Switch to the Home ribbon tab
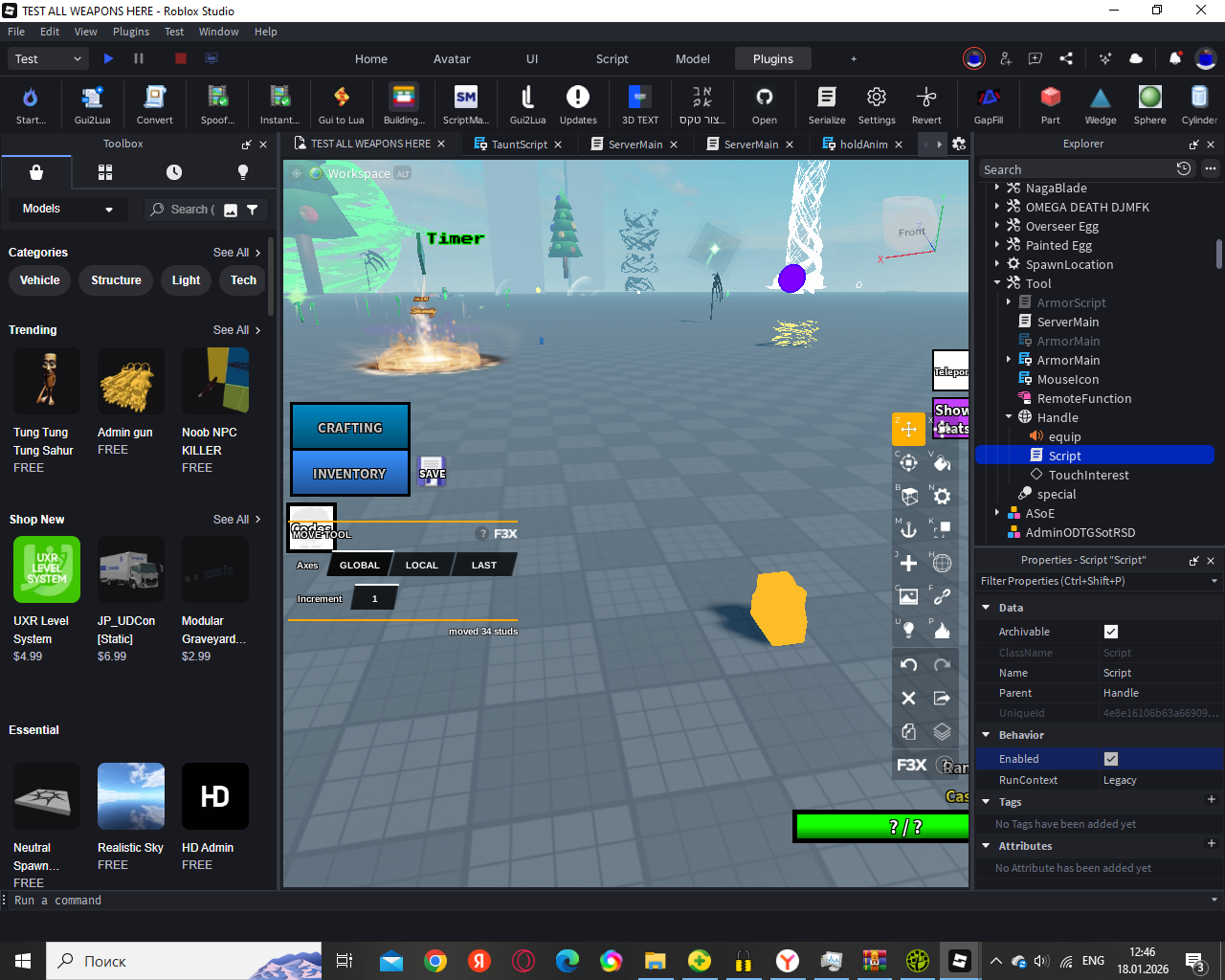1225x980 pixels. coord(371,58)
